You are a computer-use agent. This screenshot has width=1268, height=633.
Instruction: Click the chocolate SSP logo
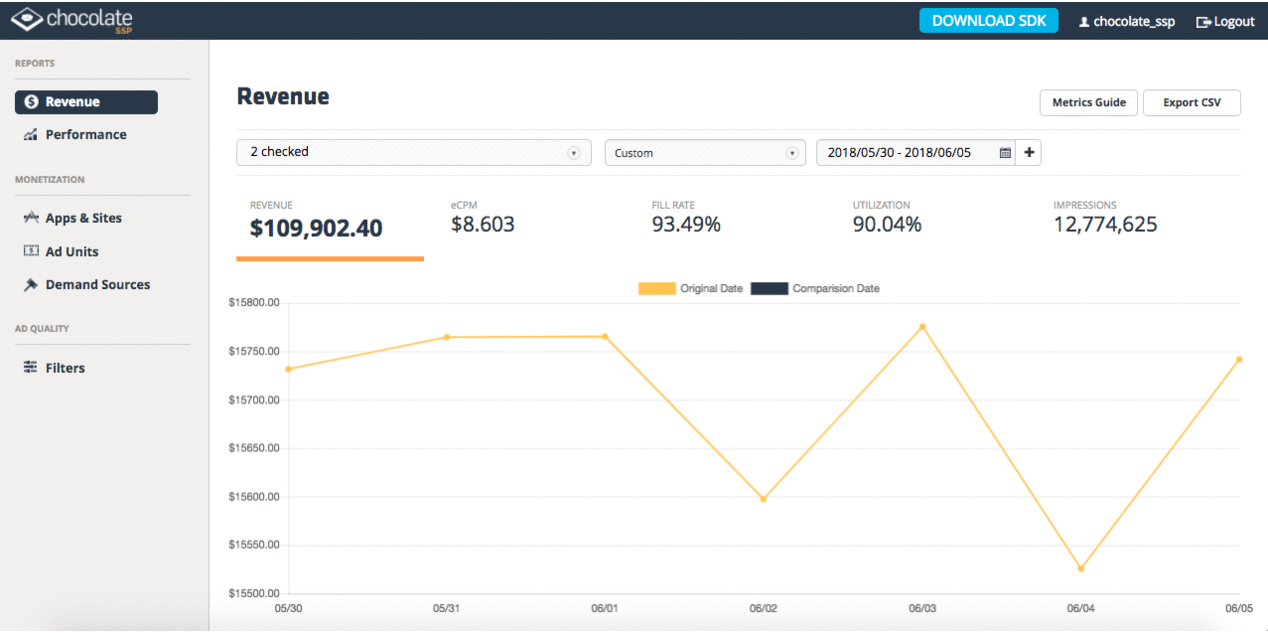(x=72, y=19)
